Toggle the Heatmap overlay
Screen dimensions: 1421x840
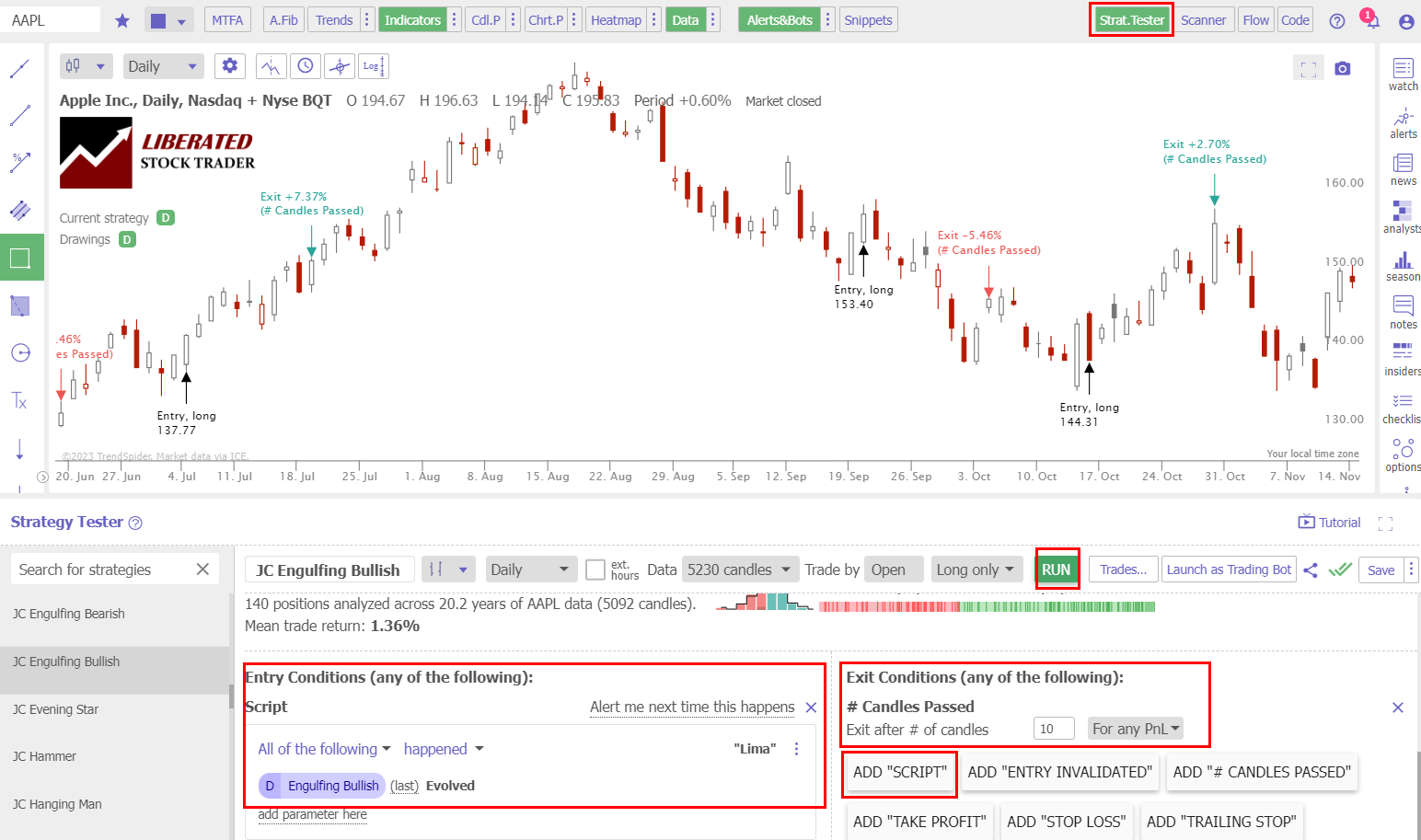[616, 18]
